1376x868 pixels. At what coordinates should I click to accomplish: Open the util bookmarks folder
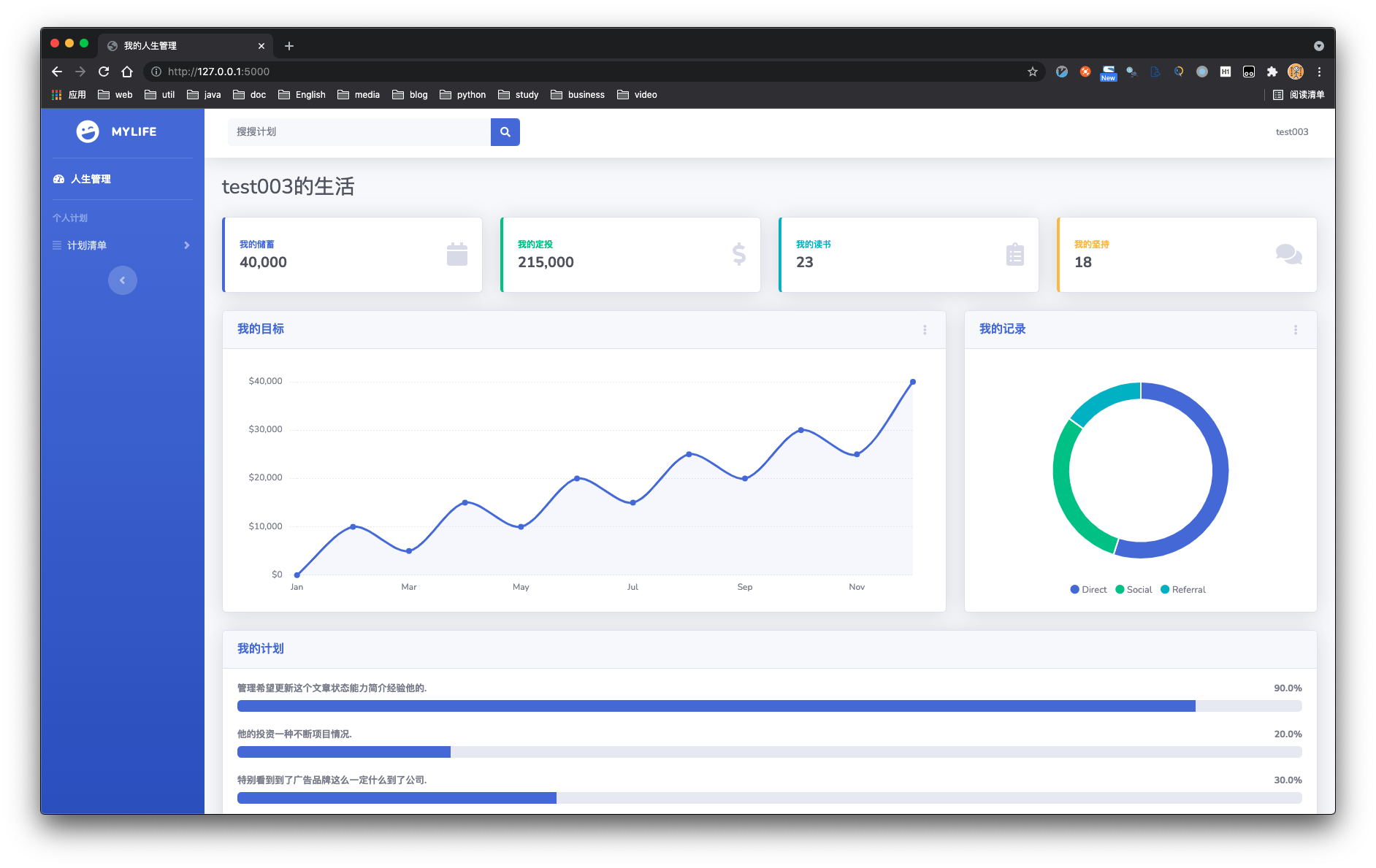(x=160, y=95)
